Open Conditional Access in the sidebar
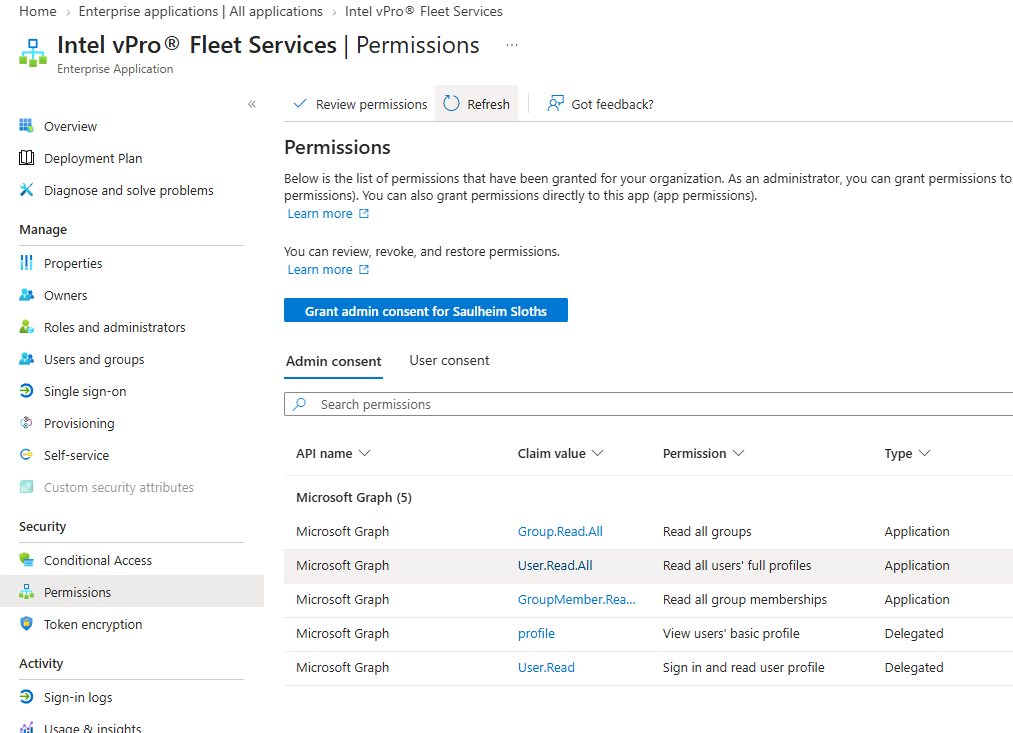This screenshot has width=1013, height=733. [98, 561]
